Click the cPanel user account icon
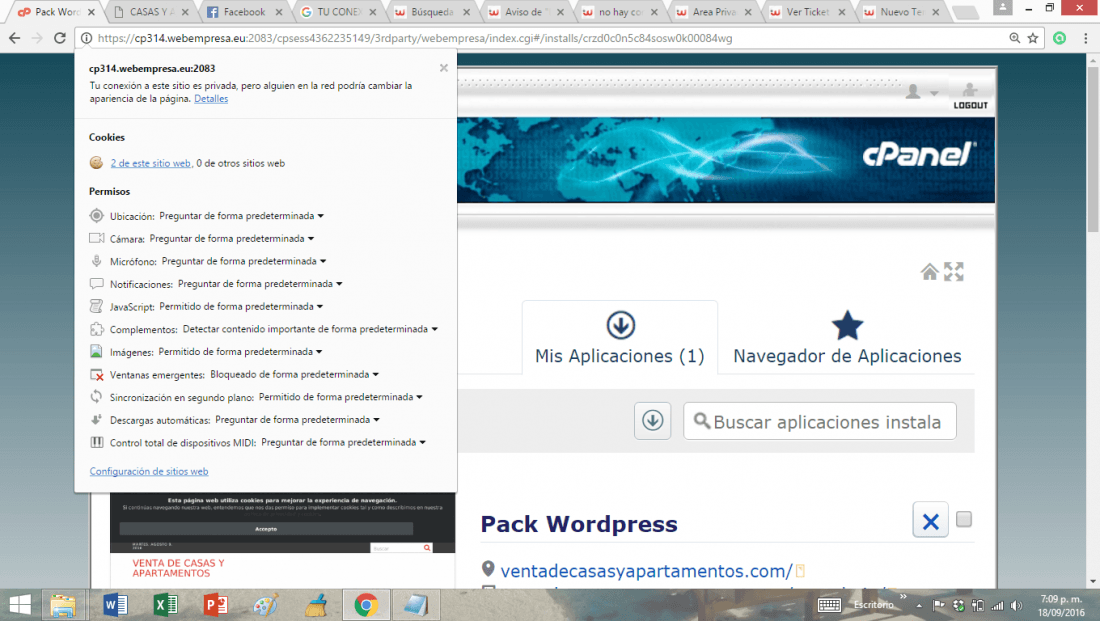The width and height of the screenshot is (1100, 621). pyautogui.click(x=913, y=92)
